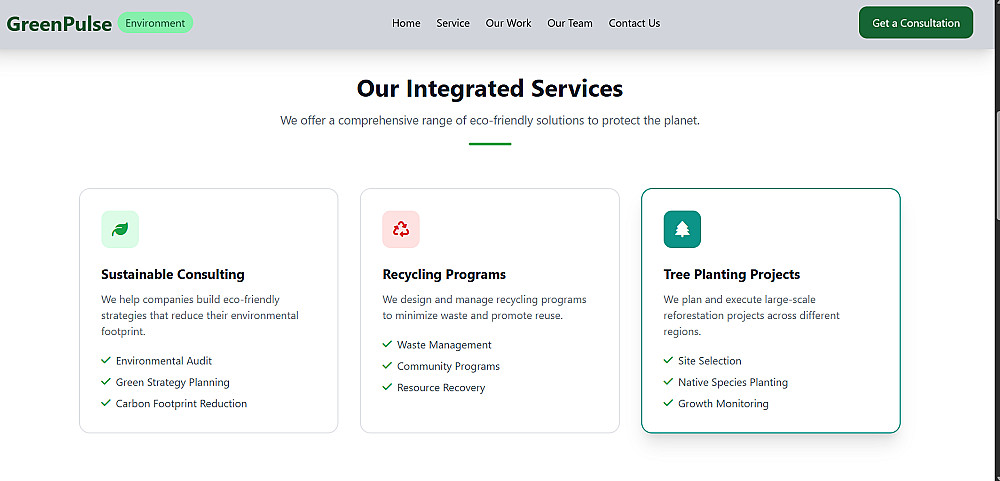The image size is (1000, 481).
Task: Go to the Service navigation link
Action: click(x=453, y=23)
